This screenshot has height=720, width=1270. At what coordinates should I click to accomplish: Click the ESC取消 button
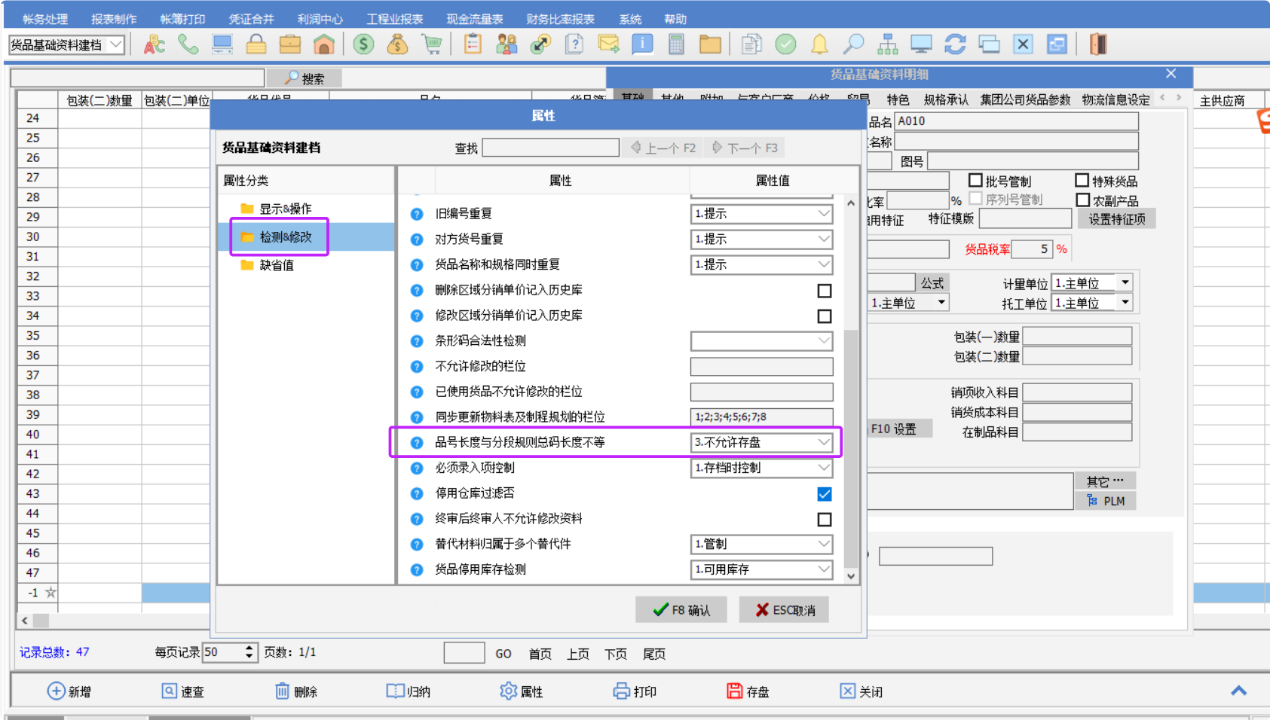tap(785, 609)
